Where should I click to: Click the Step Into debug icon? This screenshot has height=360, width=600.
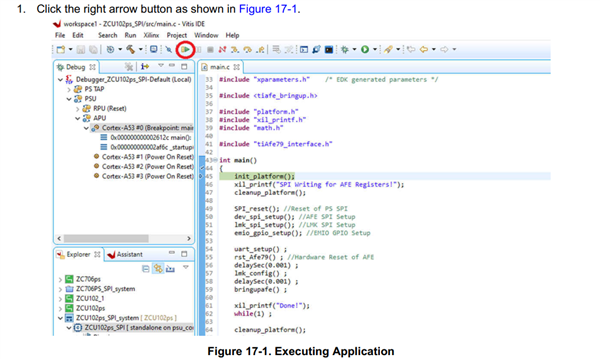pyautogui.click(x=235, y=49)
